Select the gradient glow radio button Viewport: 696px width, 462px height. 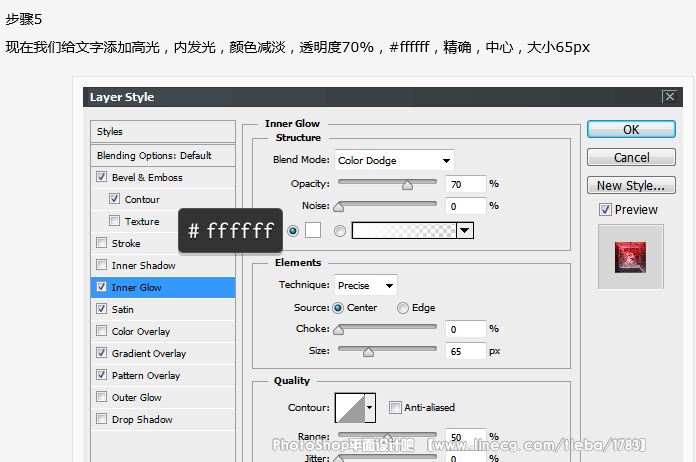[340, 231]
